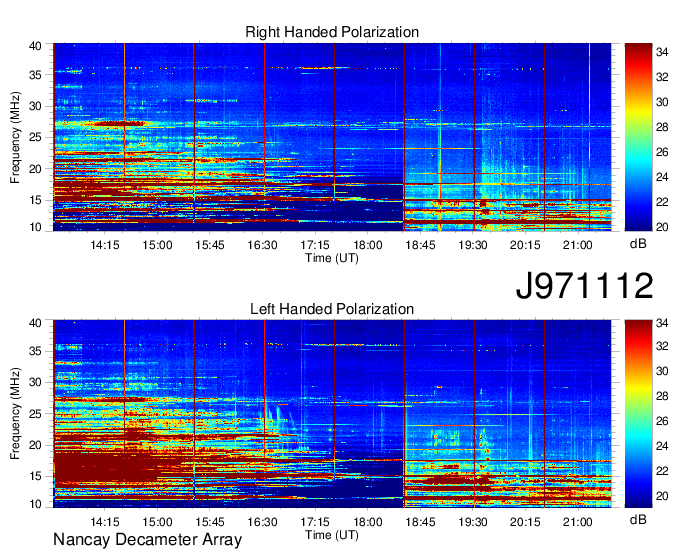The width and height of the screenshot is (680, 552).
Task: Click the 32 dB value on lower colorbar
Action: [662, 346]
